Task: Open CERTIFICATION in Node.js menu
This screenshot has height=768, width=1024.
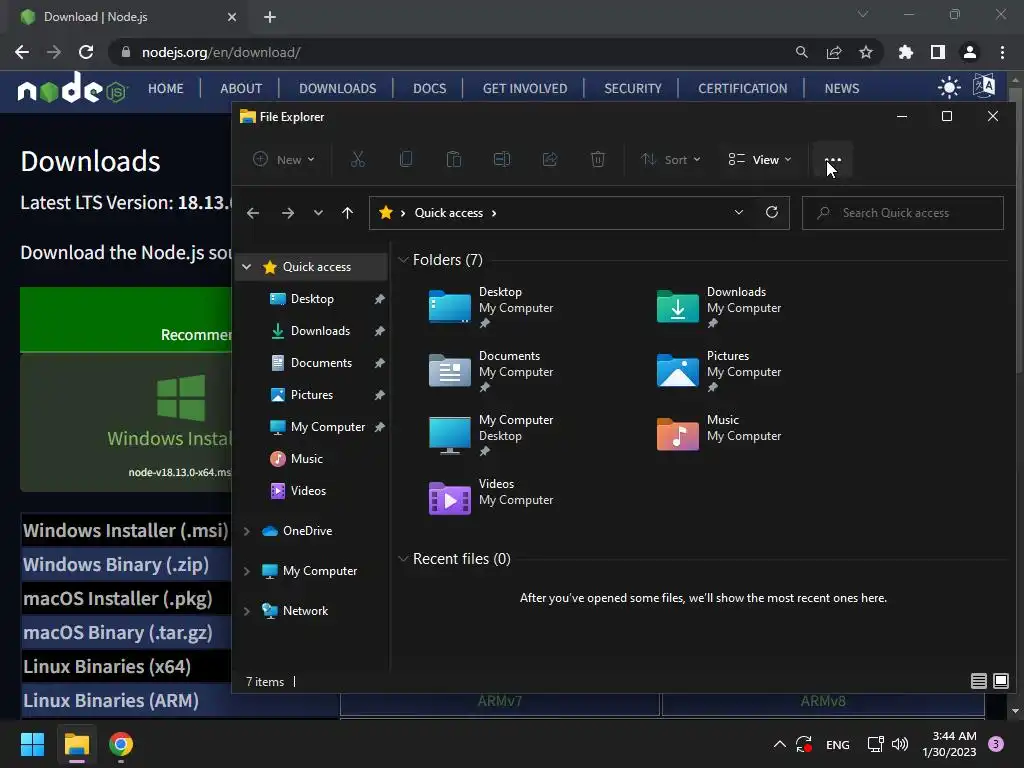Action: click(x=743, y=88)
